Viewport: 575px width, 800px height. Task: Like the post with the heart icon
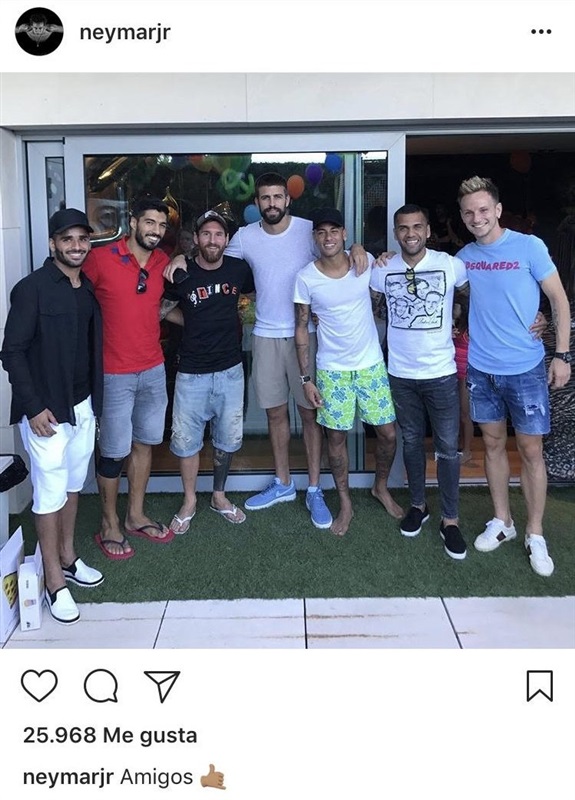point(39,686)
